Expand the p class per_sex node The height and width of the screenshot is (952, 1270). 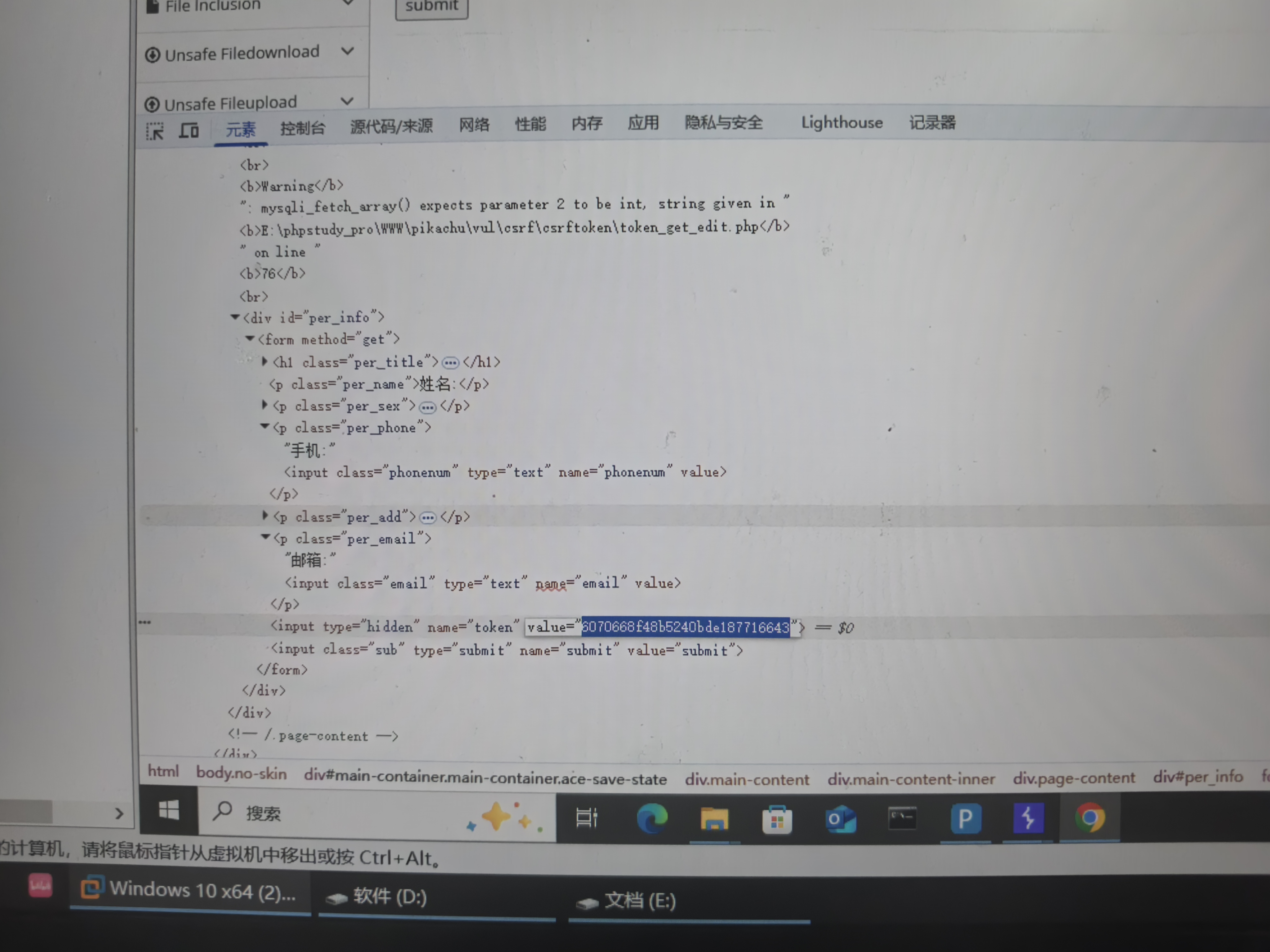click(265, 405)
